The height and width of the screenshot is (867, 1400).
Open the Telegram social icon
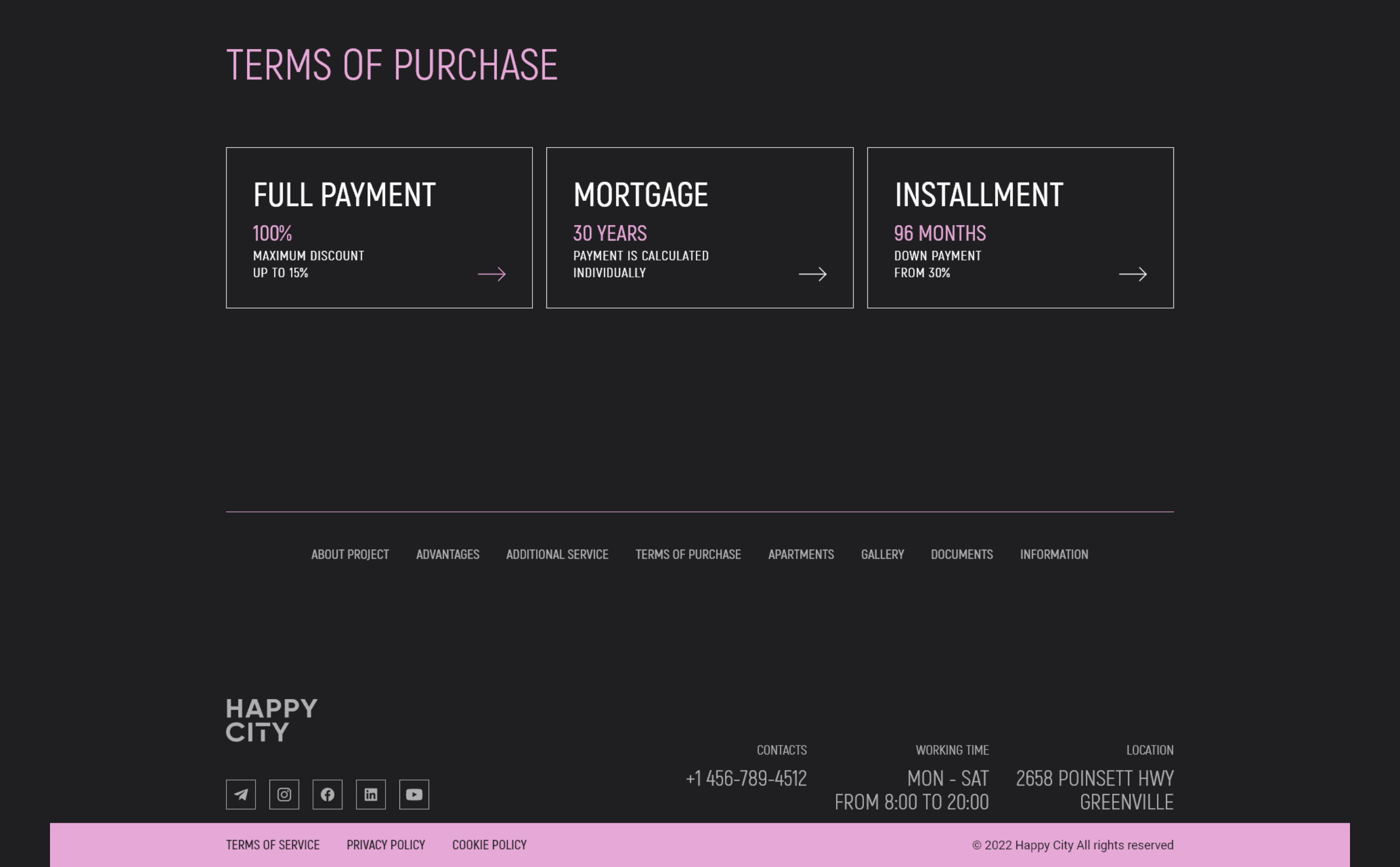[241, 794]
